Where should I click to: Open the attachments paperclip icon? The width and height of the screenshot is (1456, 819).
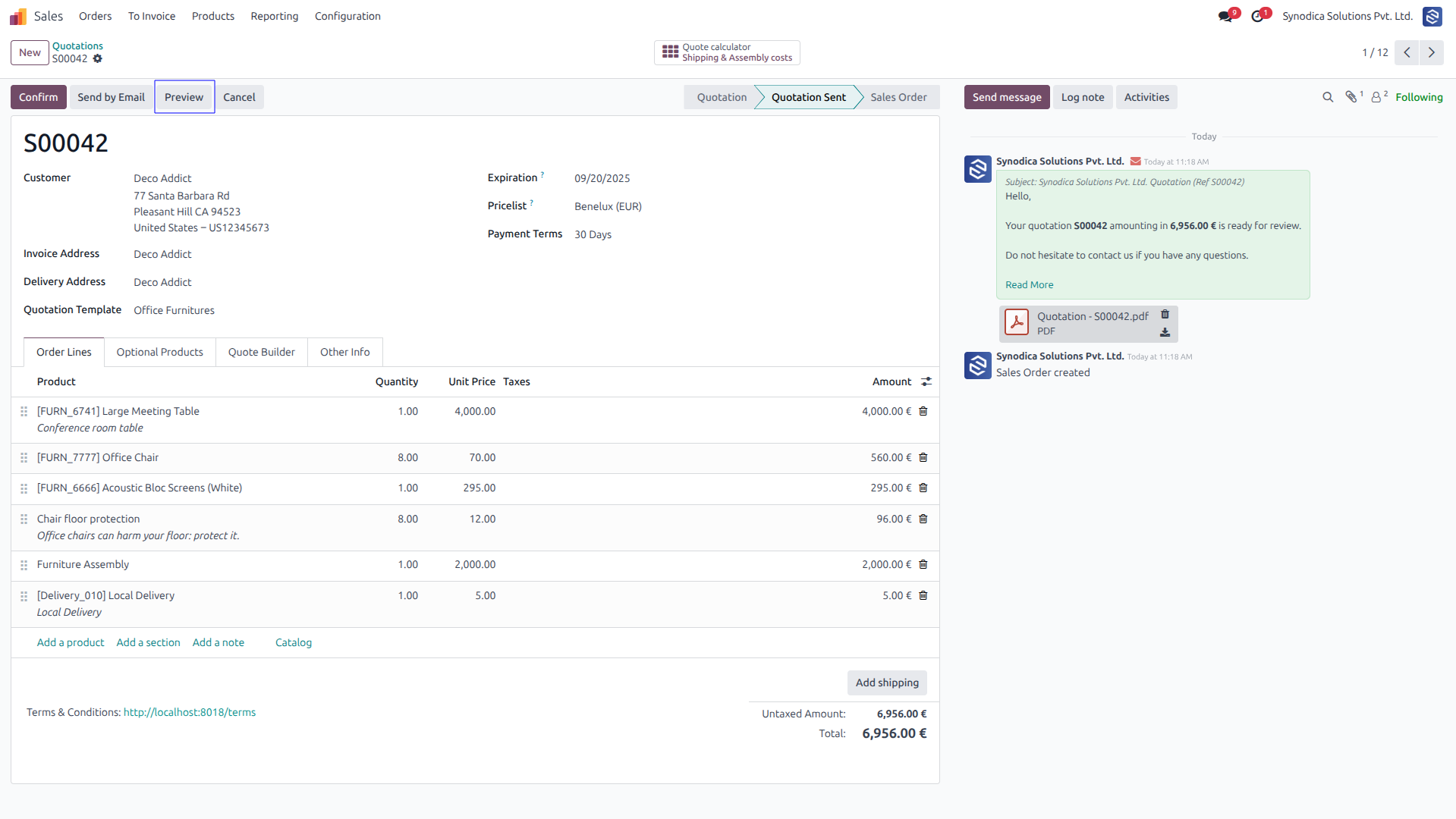[1351, 97]
